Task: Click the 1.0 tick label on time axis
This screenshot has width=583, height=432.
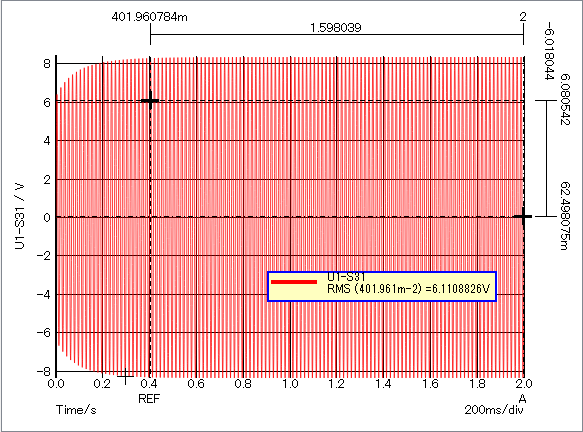Action: coord(290,383)
